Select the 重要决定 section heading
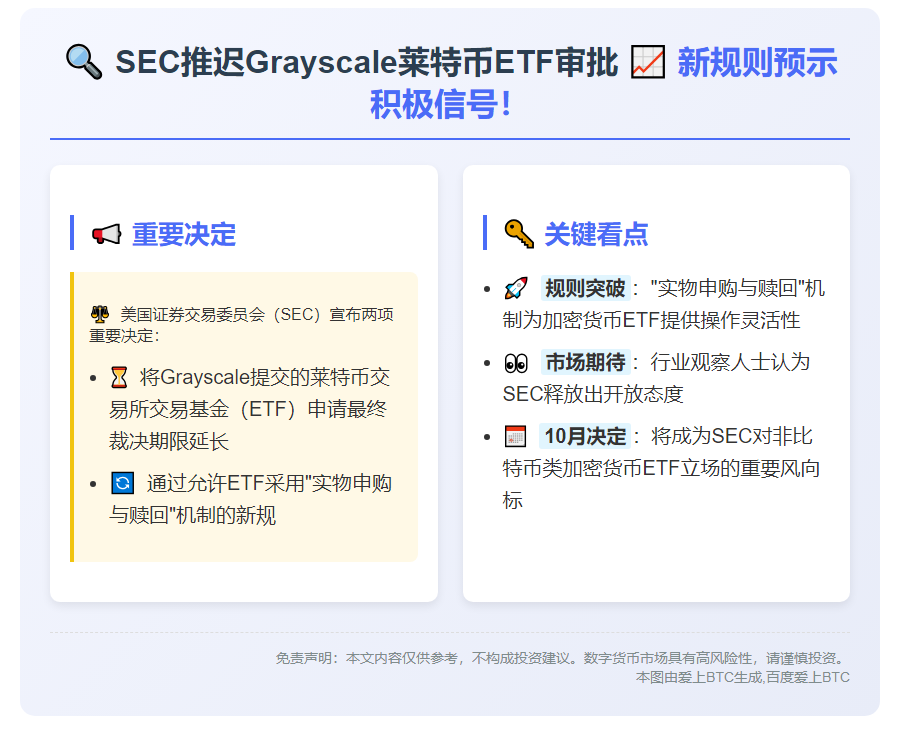 184,234
